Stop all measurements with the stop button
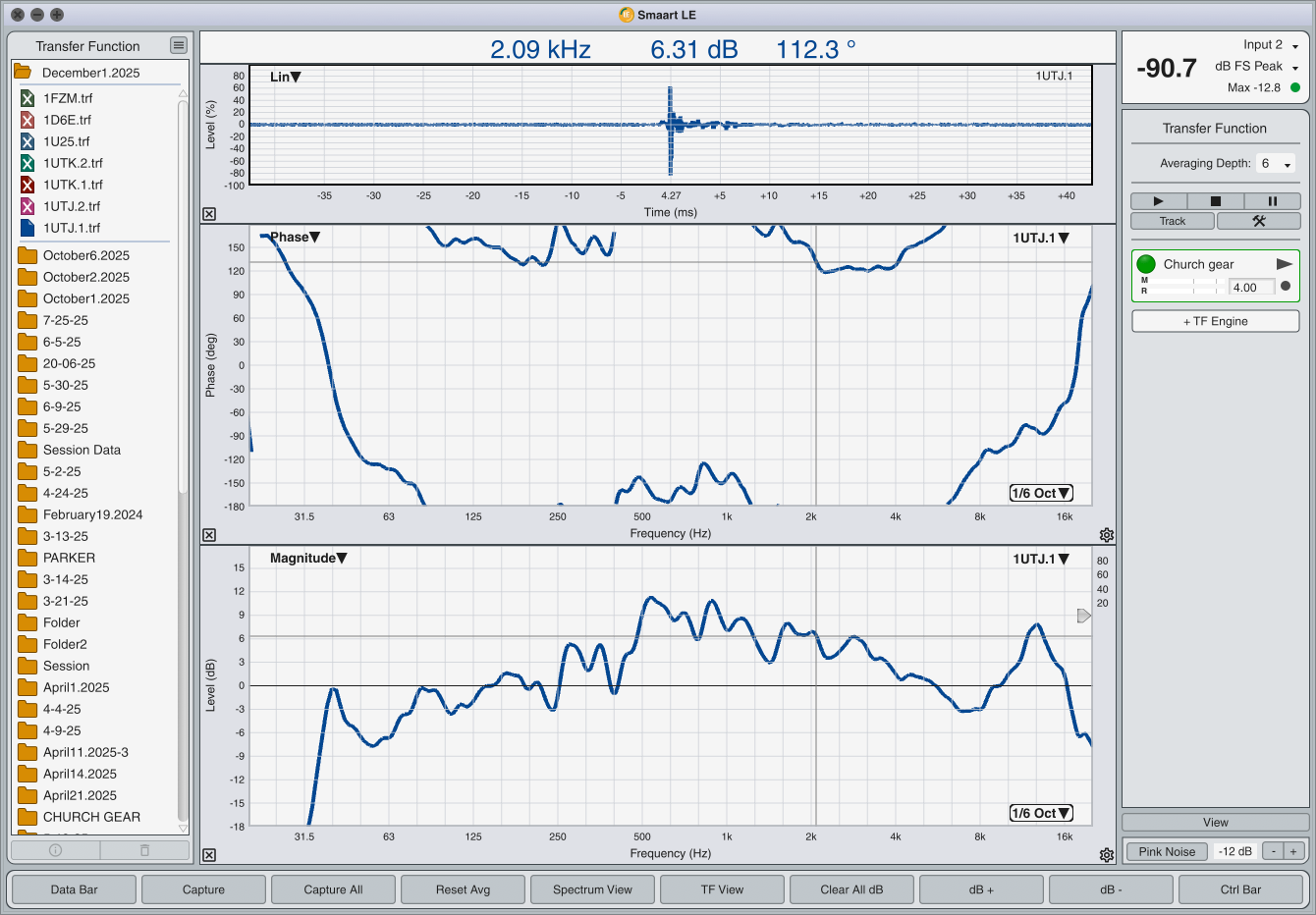 [1215, 200]
